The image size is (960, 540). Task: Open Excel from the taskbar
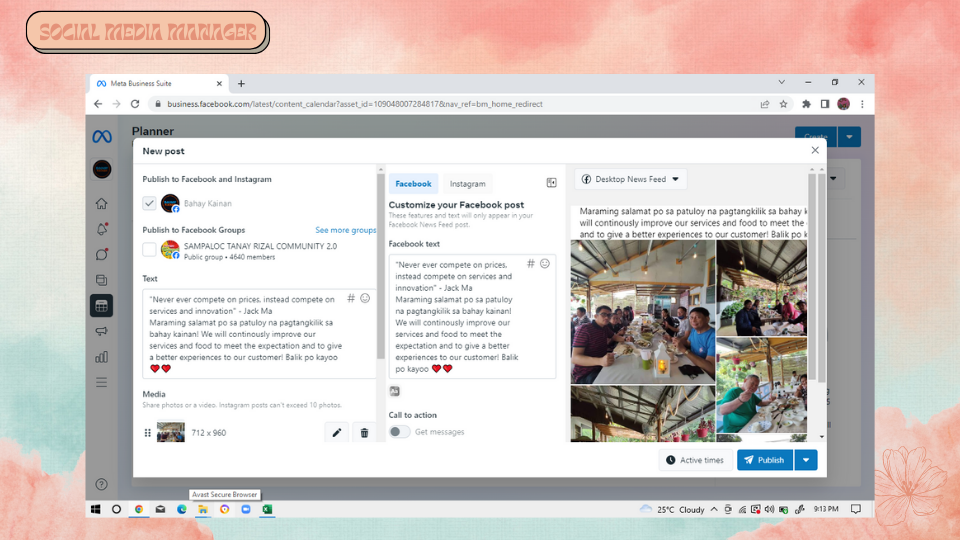(x=267, y=509)
